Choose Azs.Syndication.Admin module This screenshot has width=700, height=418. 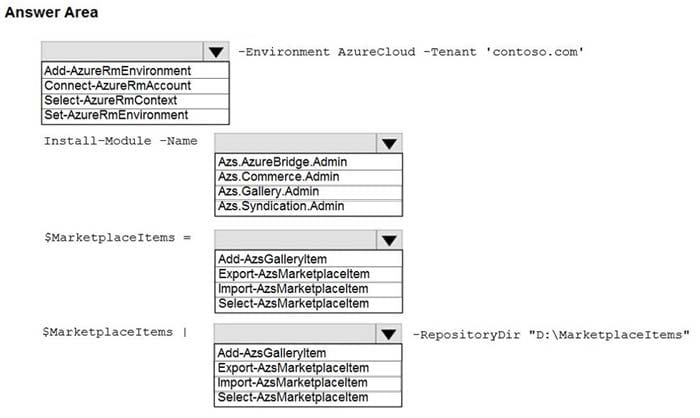tap(308, 206)
